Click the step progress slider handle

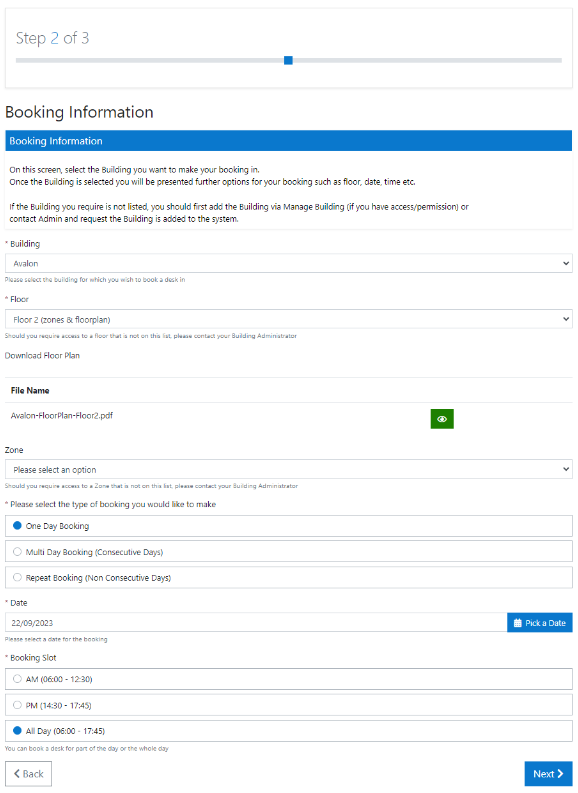[x=288, y=60]
